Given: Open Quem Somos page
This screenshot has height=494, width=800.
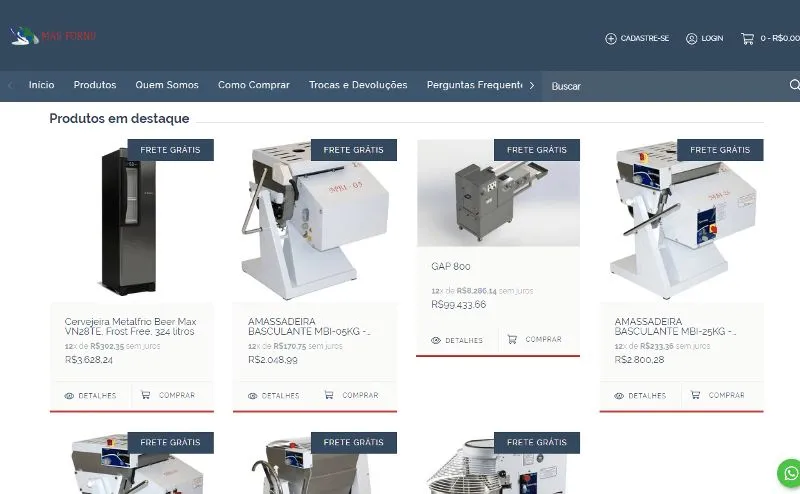Looking at the screenshot, I should tap(167, 85).
